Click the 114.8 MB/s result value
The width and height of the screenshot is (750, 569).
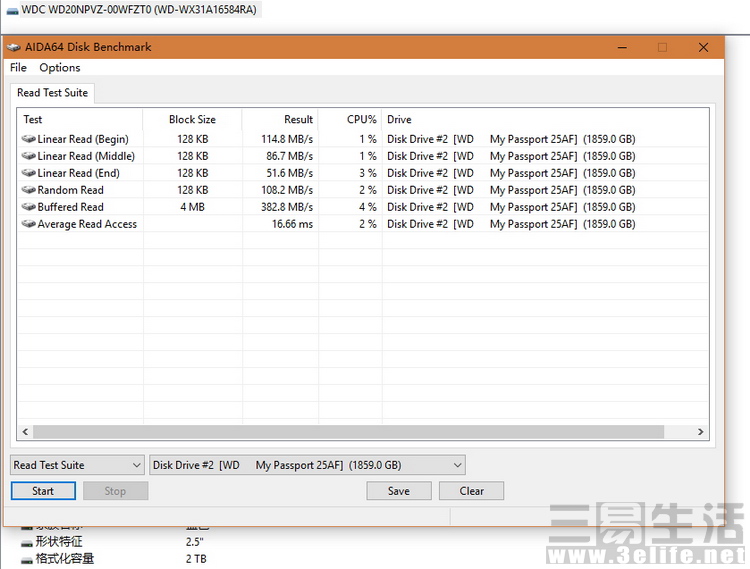click(x=287, y=139)
